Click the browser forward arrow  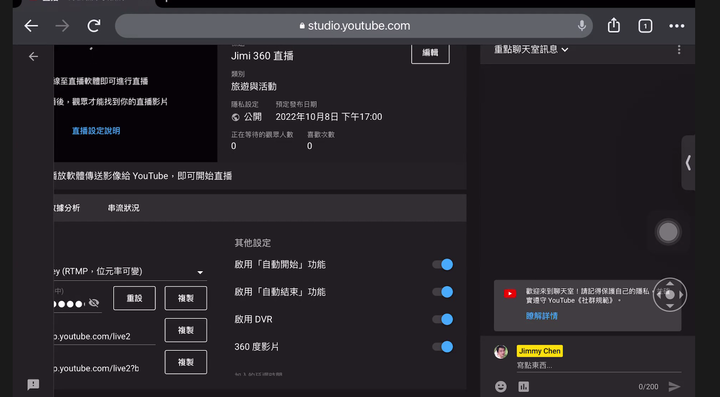[x=62, y=26]
